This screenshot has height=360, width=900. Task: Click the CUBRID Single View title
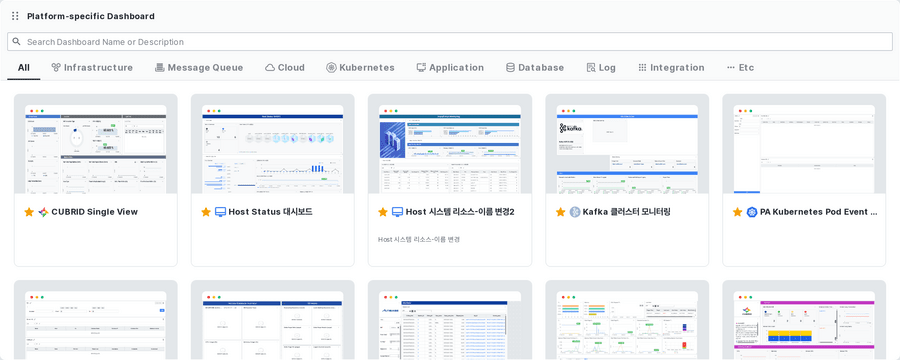[x=95, y=212]
